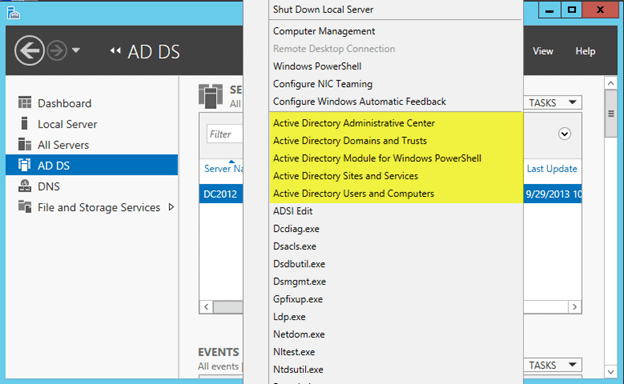Click the breadcrumb double-arrow before AD DS
Image resolution: width=624 pixels, height=384 pixels.
(115, 51)
